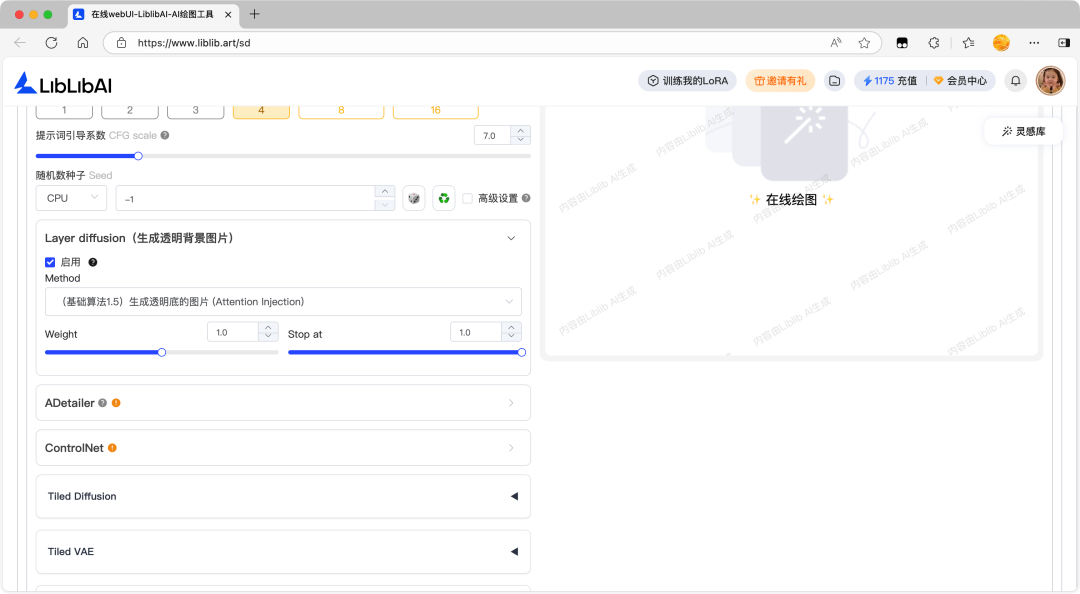Select batch option 1
Image resolution: width=1080 pixels, height=594 pixels.
point(64,110)
